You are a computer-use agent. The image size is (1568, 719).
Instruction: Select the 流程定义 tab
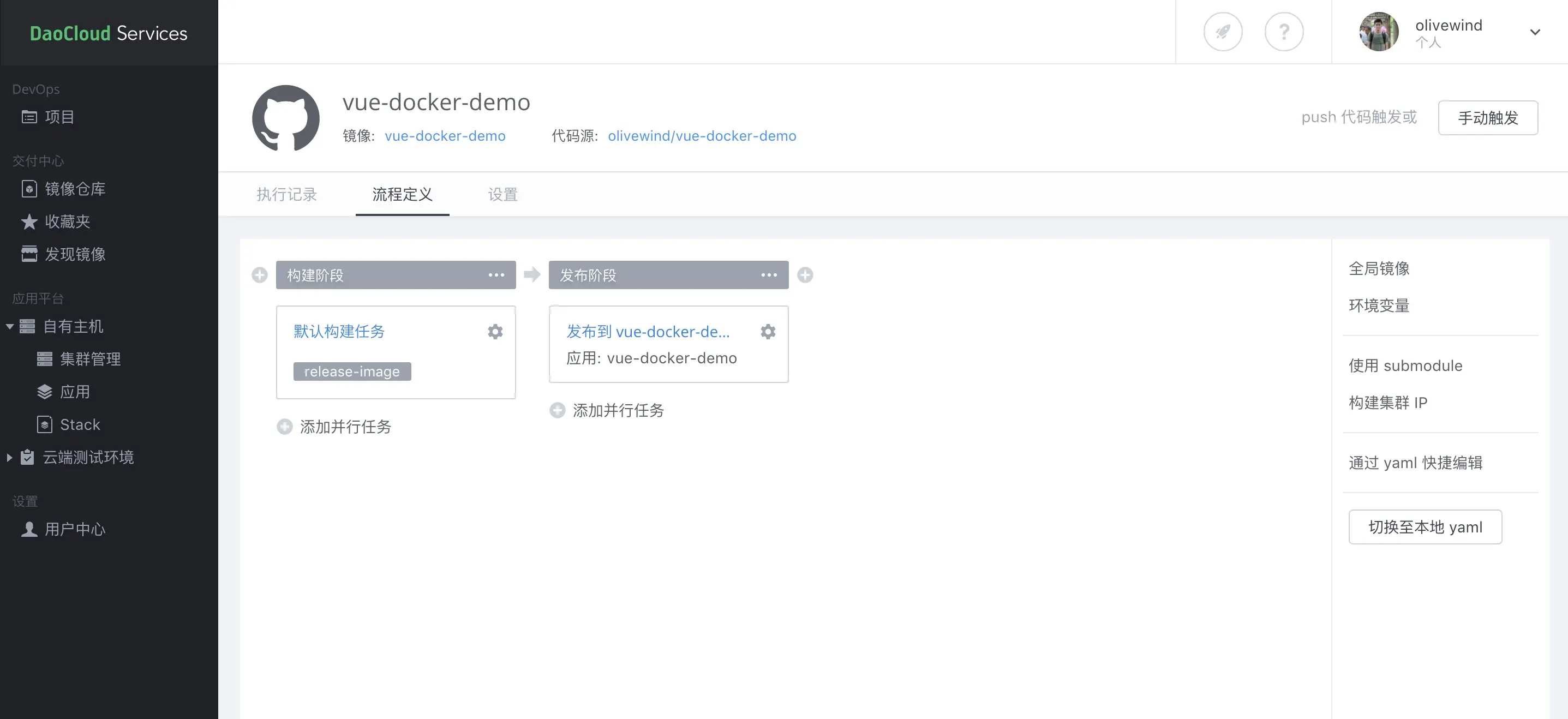[402, 194]
